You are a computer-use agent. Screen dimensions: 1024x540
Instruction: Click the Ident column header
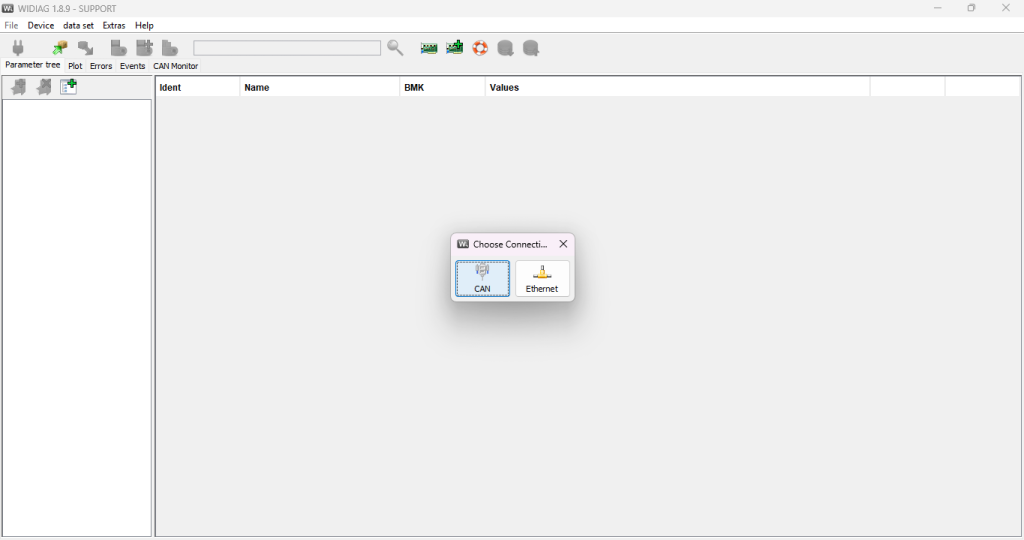pos(197,87)
